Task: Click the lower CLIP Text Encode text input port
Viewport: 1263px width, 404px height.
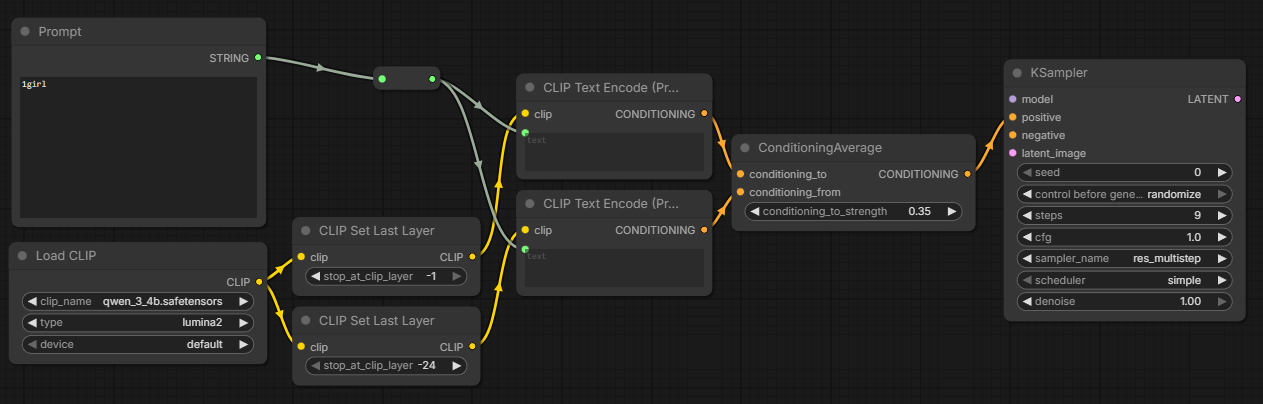Action: click(x=525, y=248)
